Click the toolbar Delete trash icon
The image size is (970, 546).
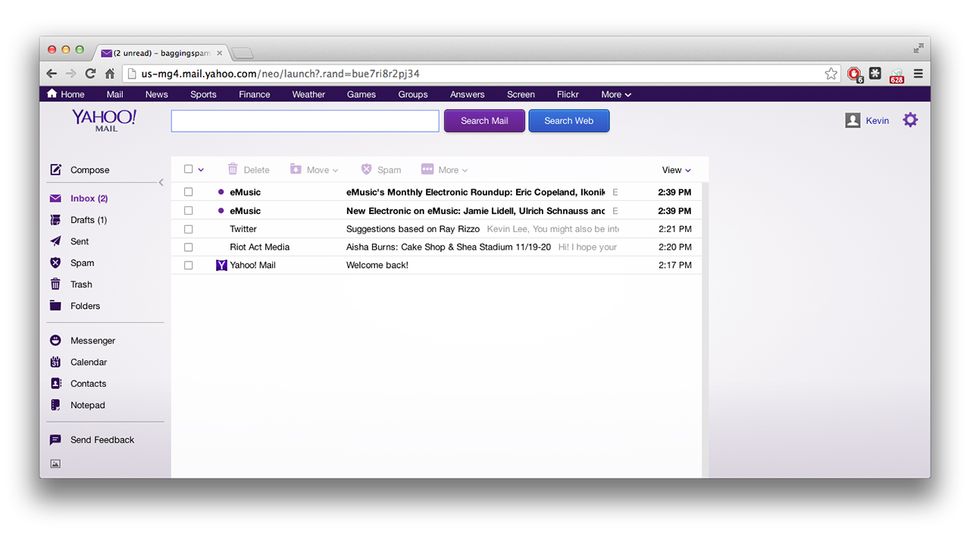[233, 169]
